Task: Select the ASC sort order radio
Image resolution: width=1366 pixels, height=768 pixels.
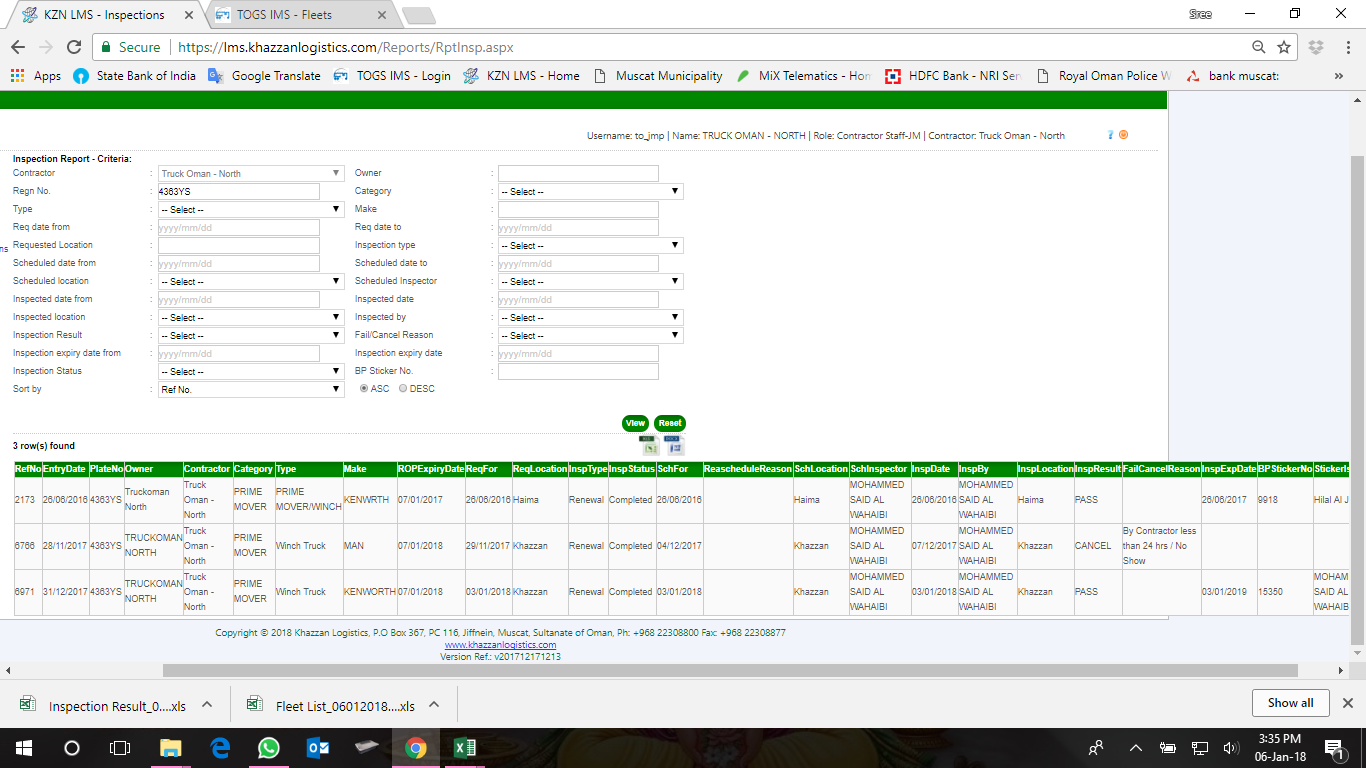Action: [x=365, y=389]
